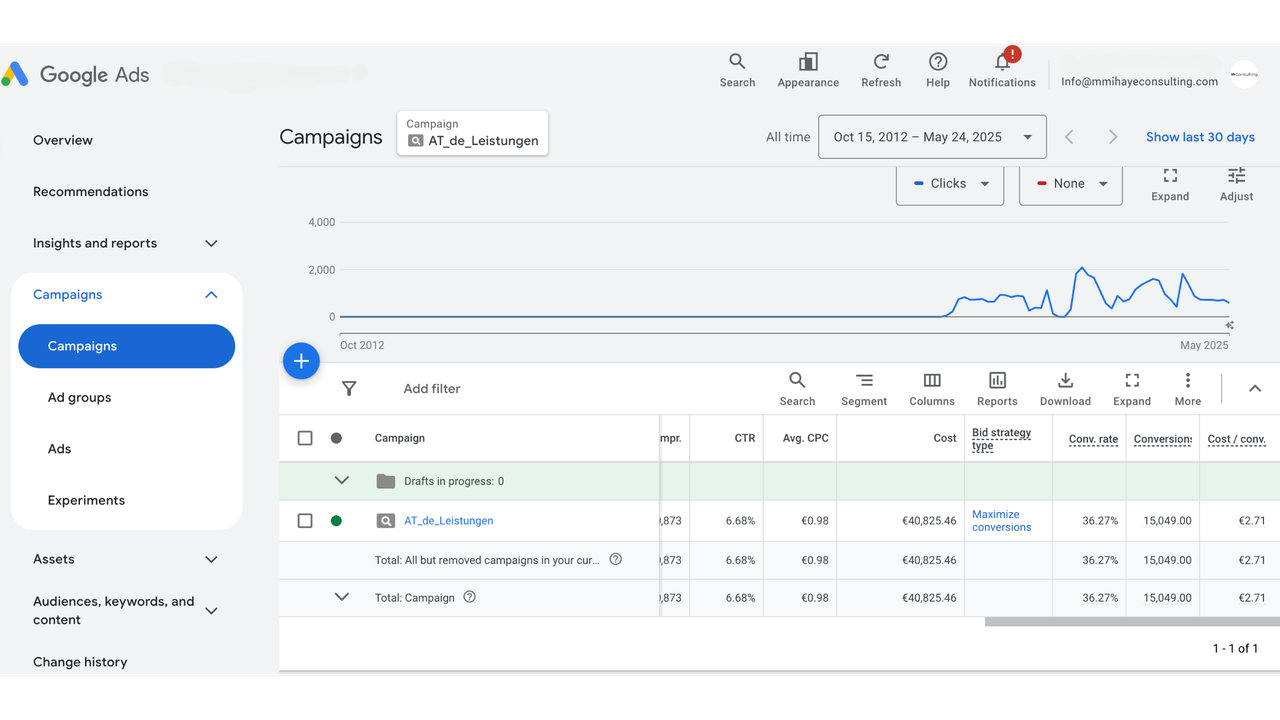Sort by CTR column header
This screenshot has width=1280, height=720.
coord(744,438)
